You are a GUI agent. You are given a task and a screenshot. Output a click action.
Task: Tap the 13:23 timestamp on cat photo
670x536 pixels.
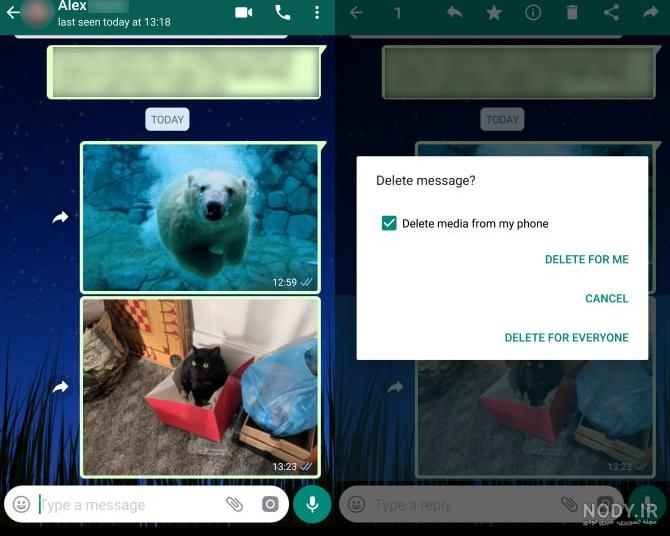click(x=284, y=466)
